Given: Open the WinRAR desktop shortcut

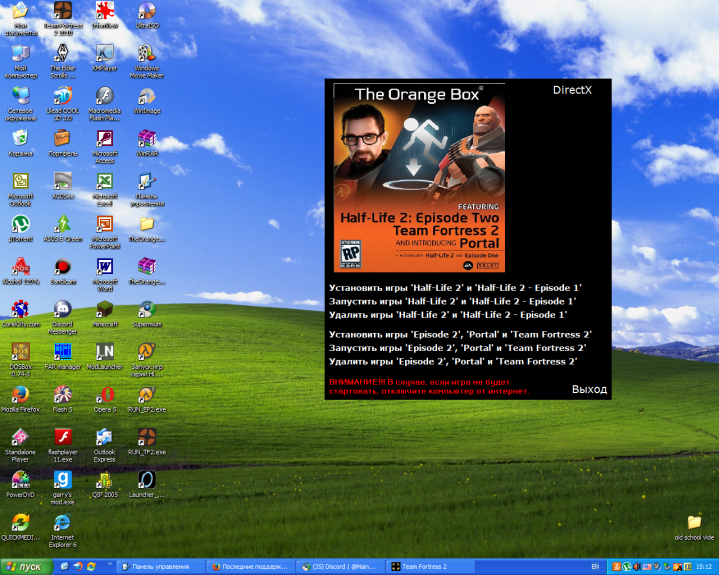Looking at the screenshot, I should point(147,140).
